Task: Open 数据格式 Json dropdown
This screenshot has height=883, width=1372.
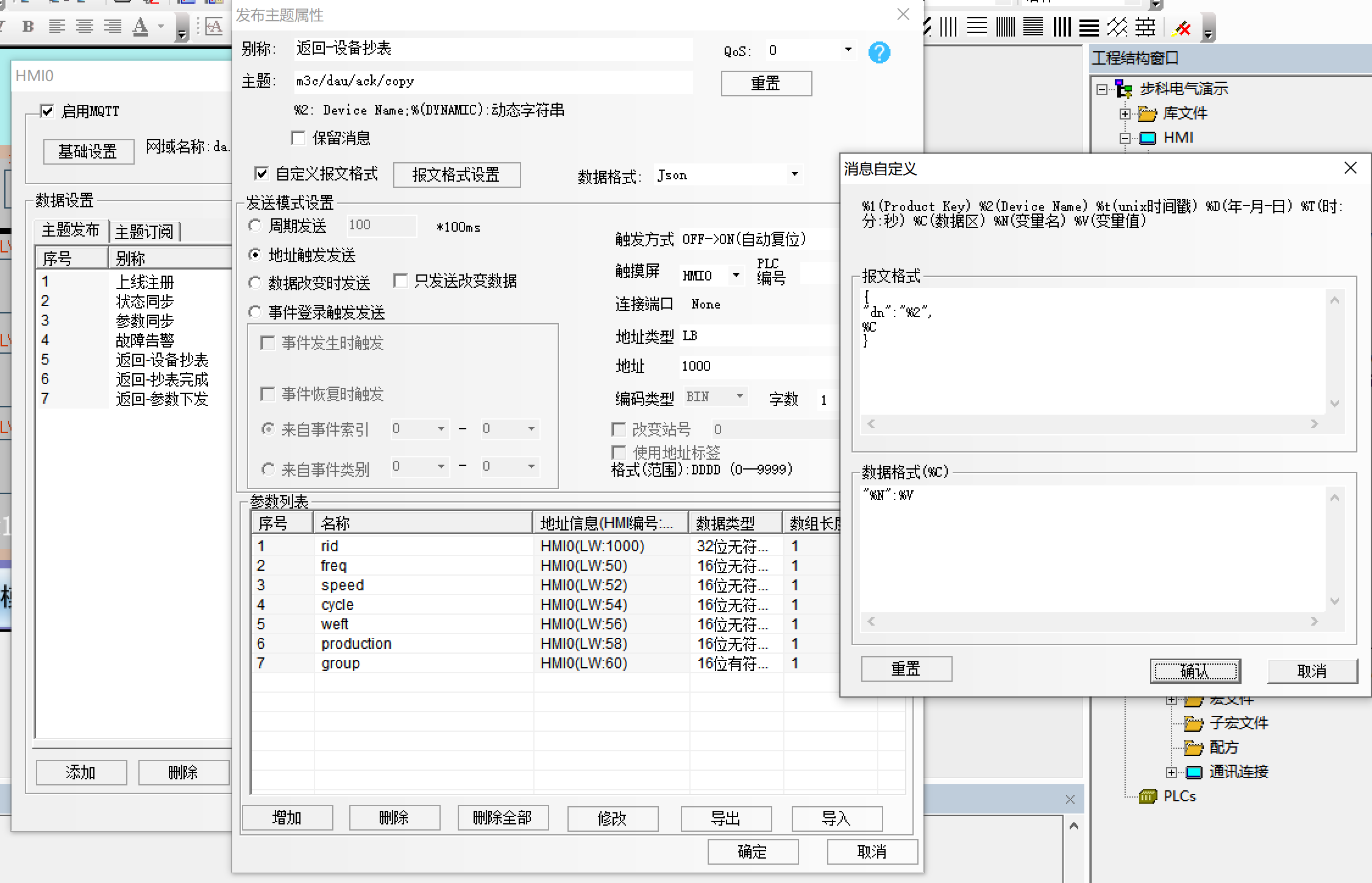Action: 794,174
